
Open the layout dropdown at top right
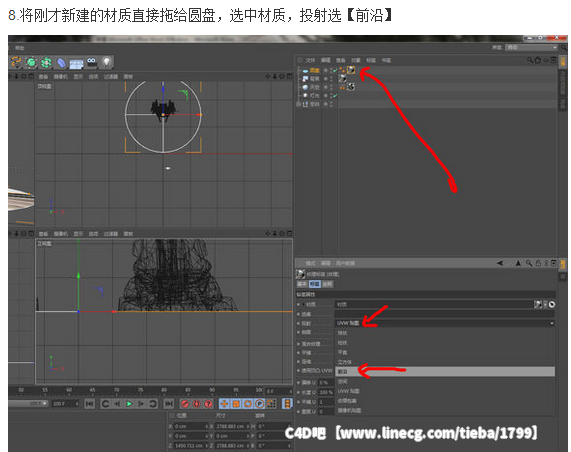(x=531, y=47)
